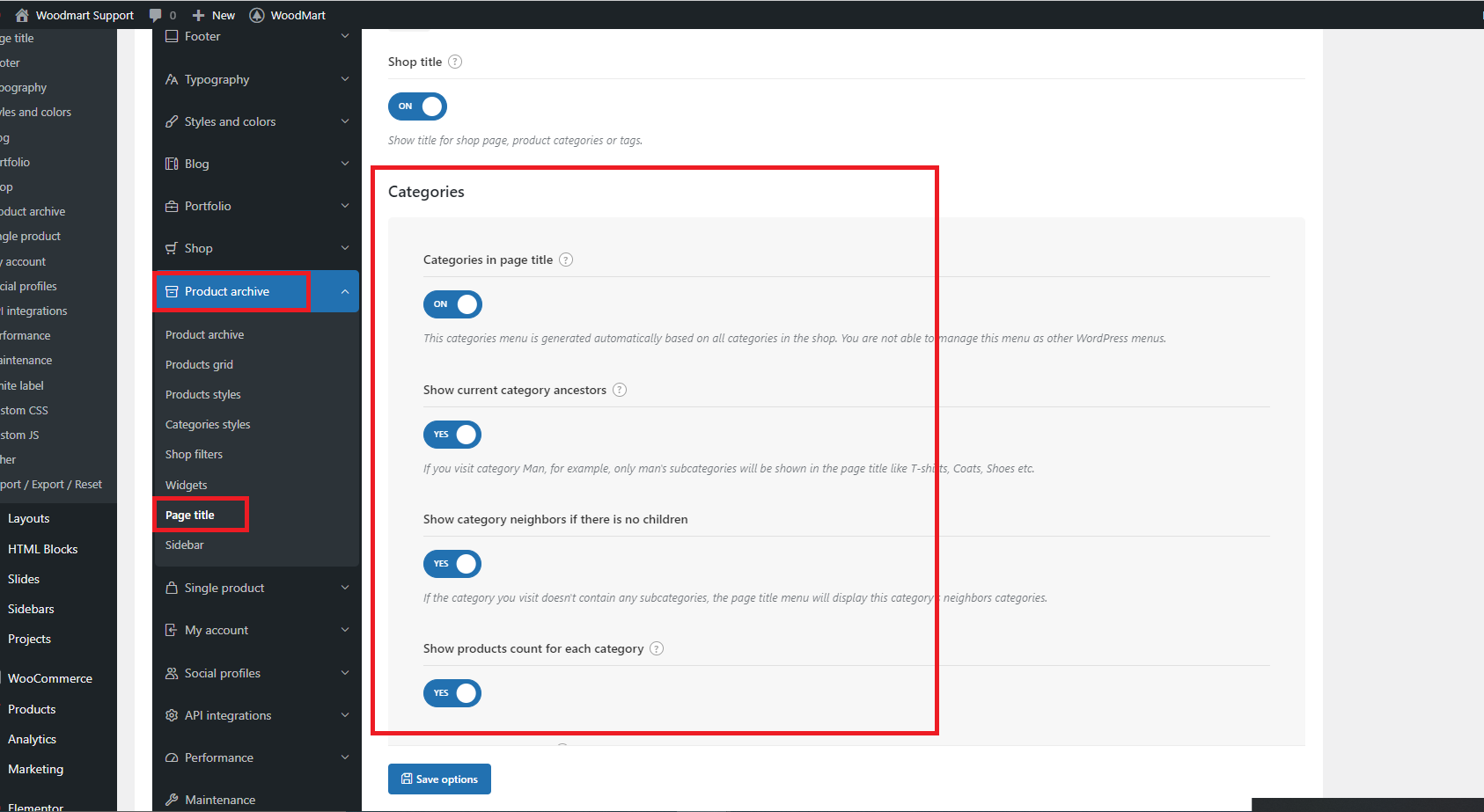The height and width of the screenshot is (812, 1484).
Task: Click the Performance gauge icon
Action: 172,757
